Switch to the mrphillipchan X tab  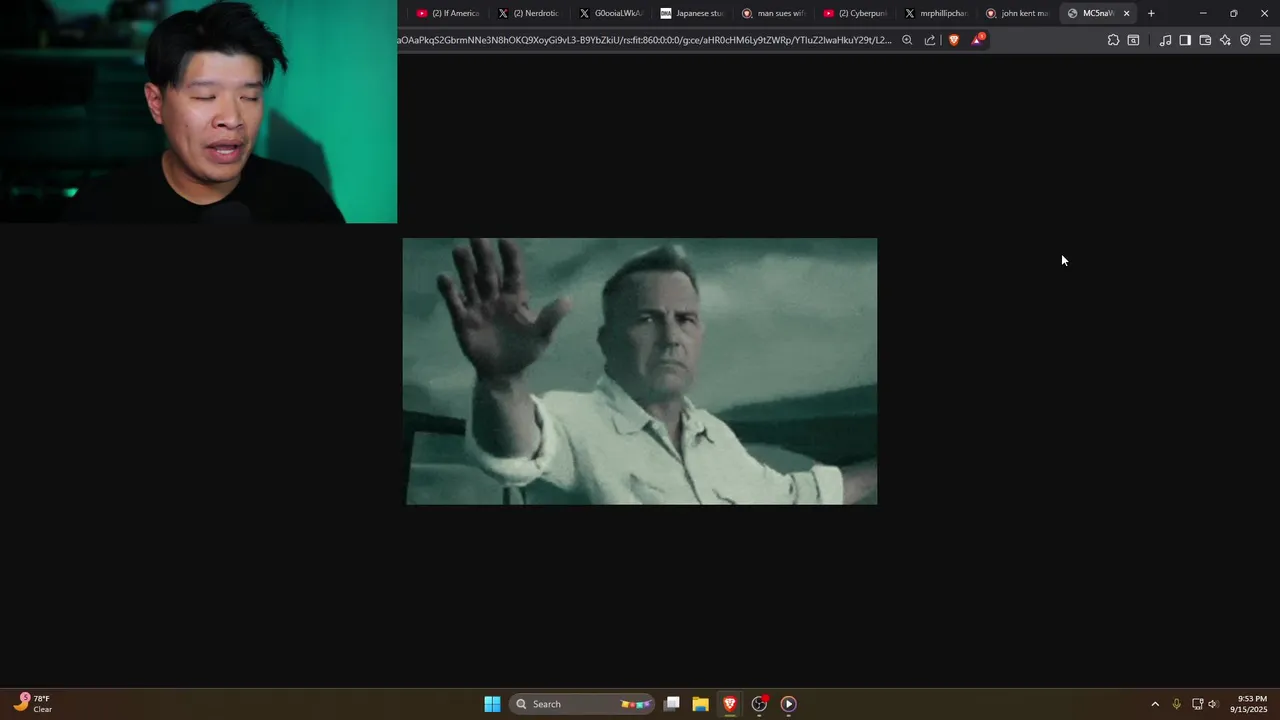[936, 13]
